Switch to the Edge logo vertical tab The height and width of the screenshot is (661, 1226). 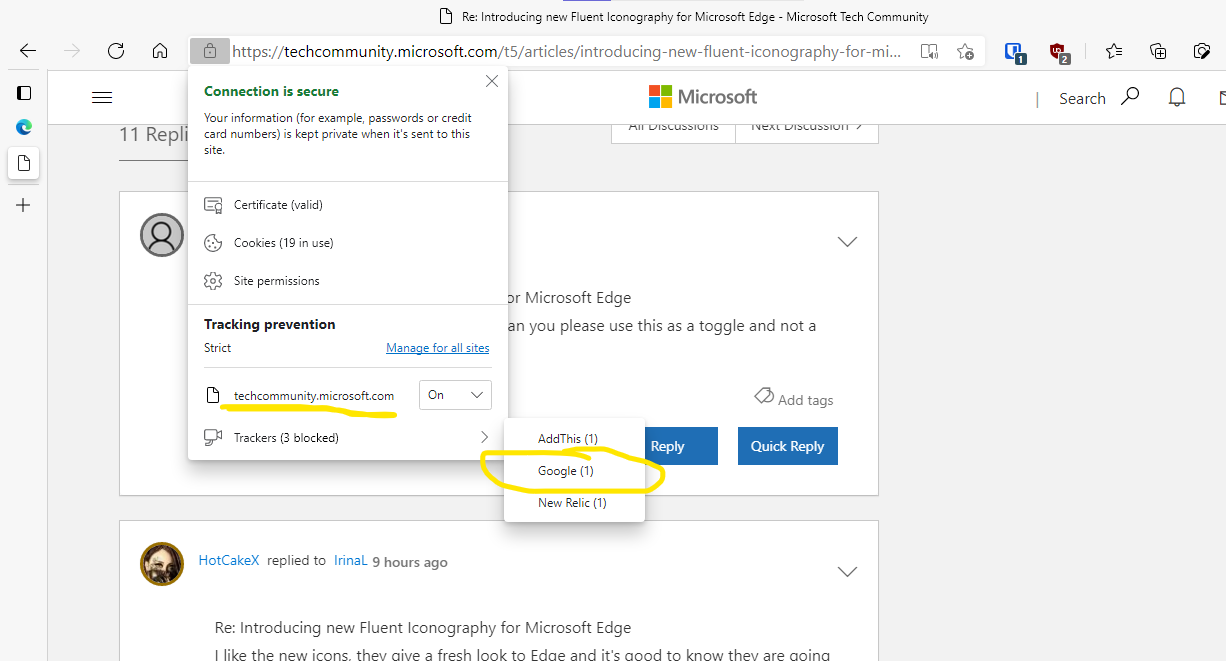[24, 127]
